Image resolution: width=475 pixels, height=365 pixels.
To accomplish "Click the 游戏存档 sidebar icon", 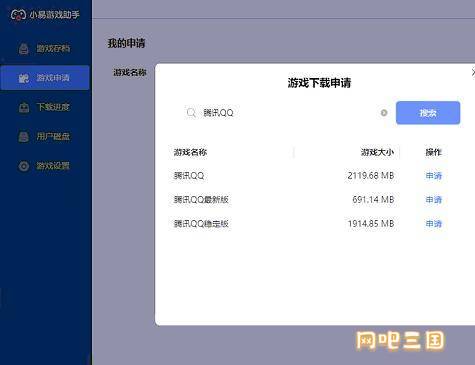I will pyautogui.click(x=24, y=49).
